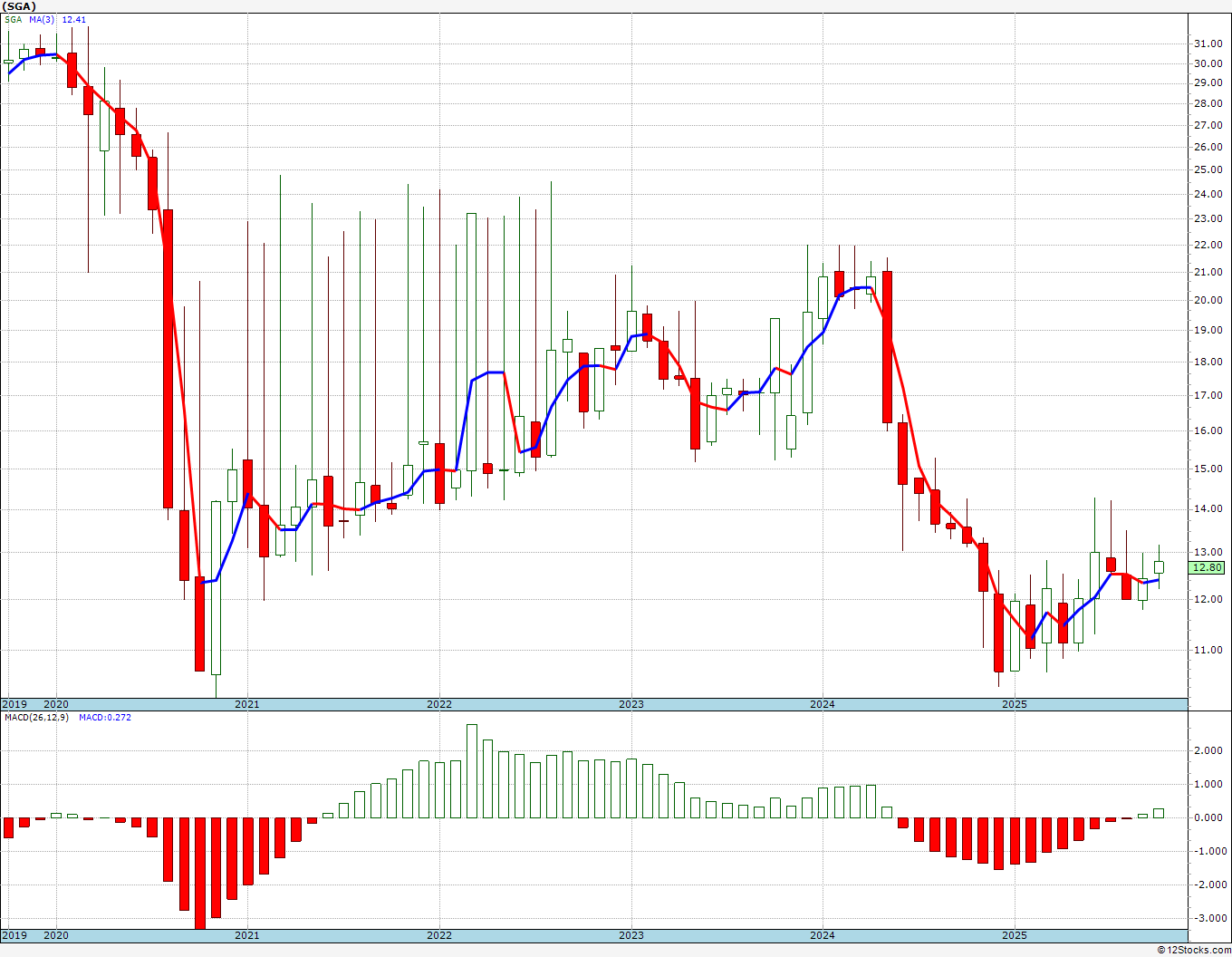Select the 12.41 moving average value
The width and height of the screenshot is (1232, 957).
pyautogui.click(x=74, y=19)
